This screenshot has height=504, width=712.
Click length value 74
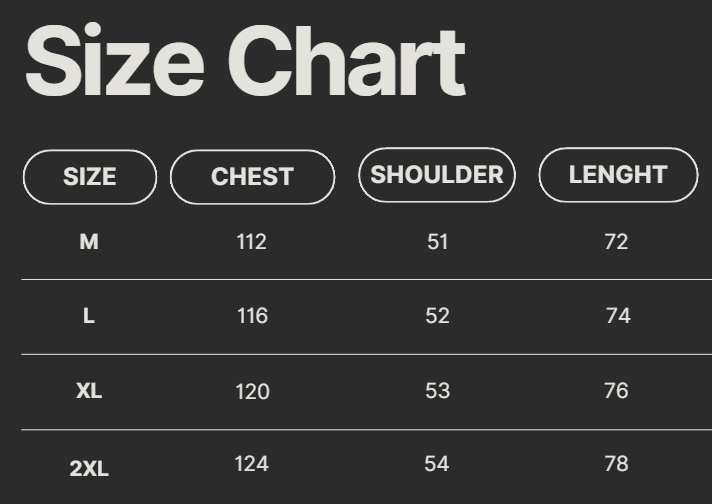coord(618,316)
